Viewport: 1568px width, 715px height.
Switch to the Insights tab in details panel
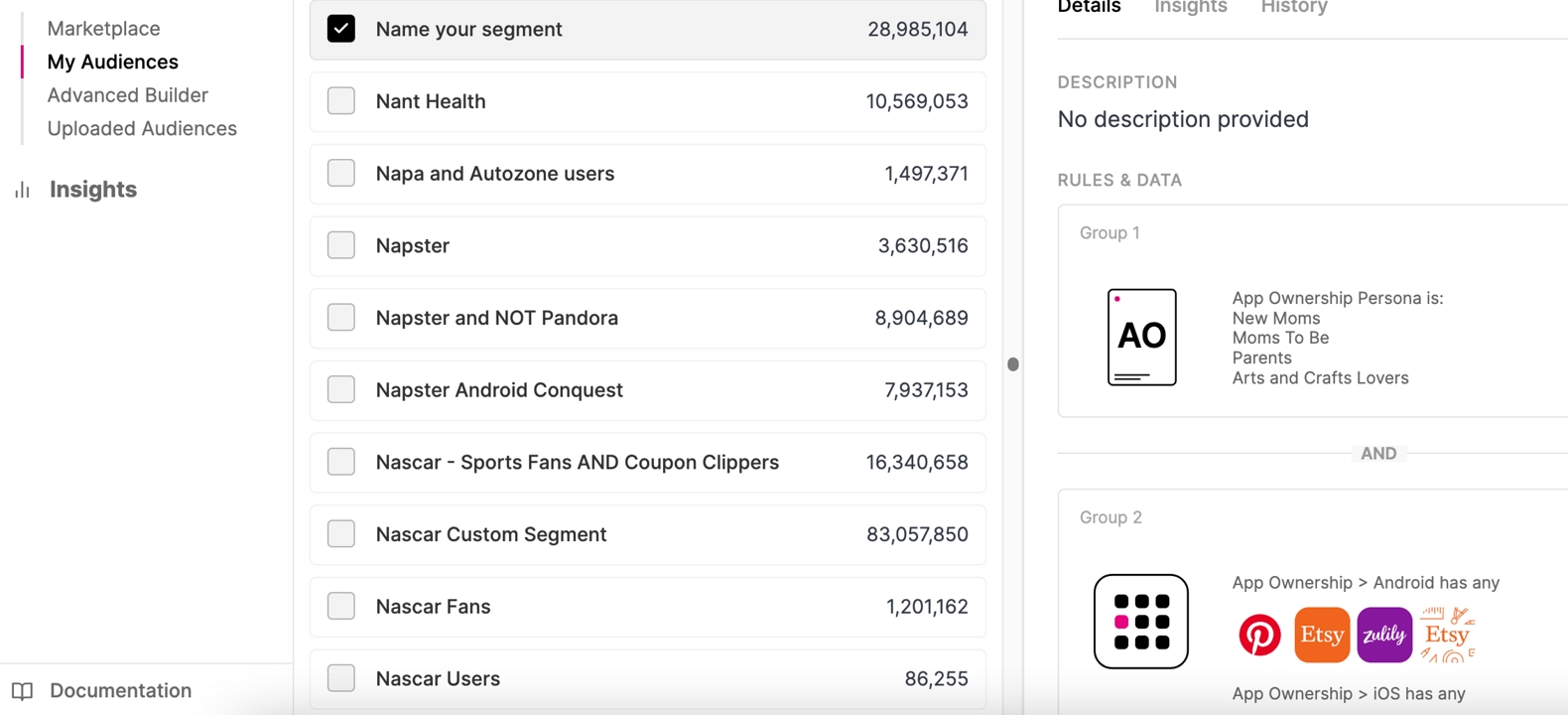click(1190, 8)
